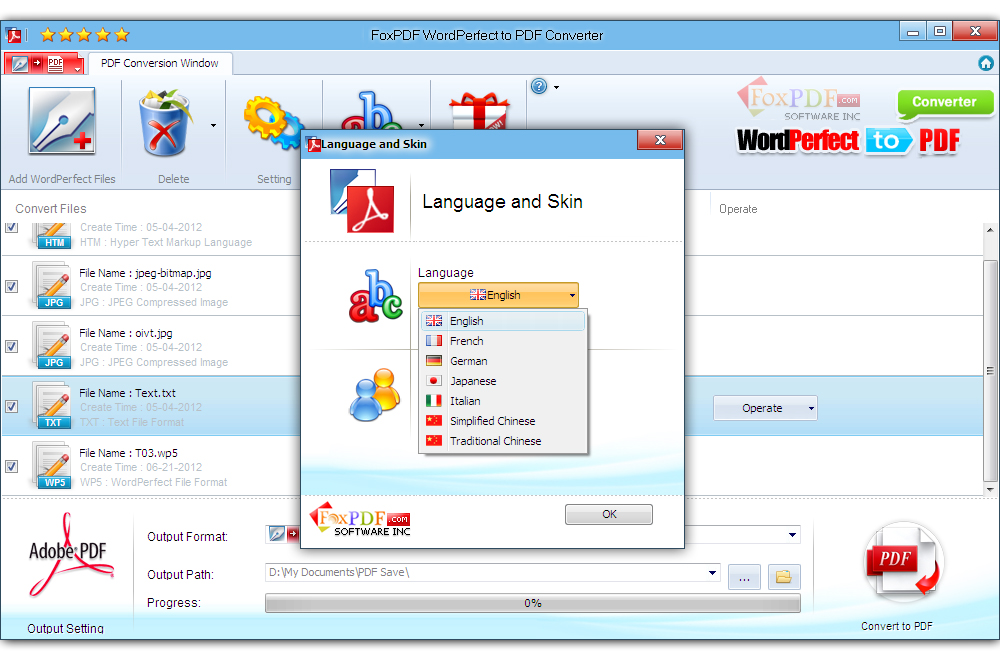Click the file list scroll up arrow
1000x661 pixels.
click(x=990, y=230)
